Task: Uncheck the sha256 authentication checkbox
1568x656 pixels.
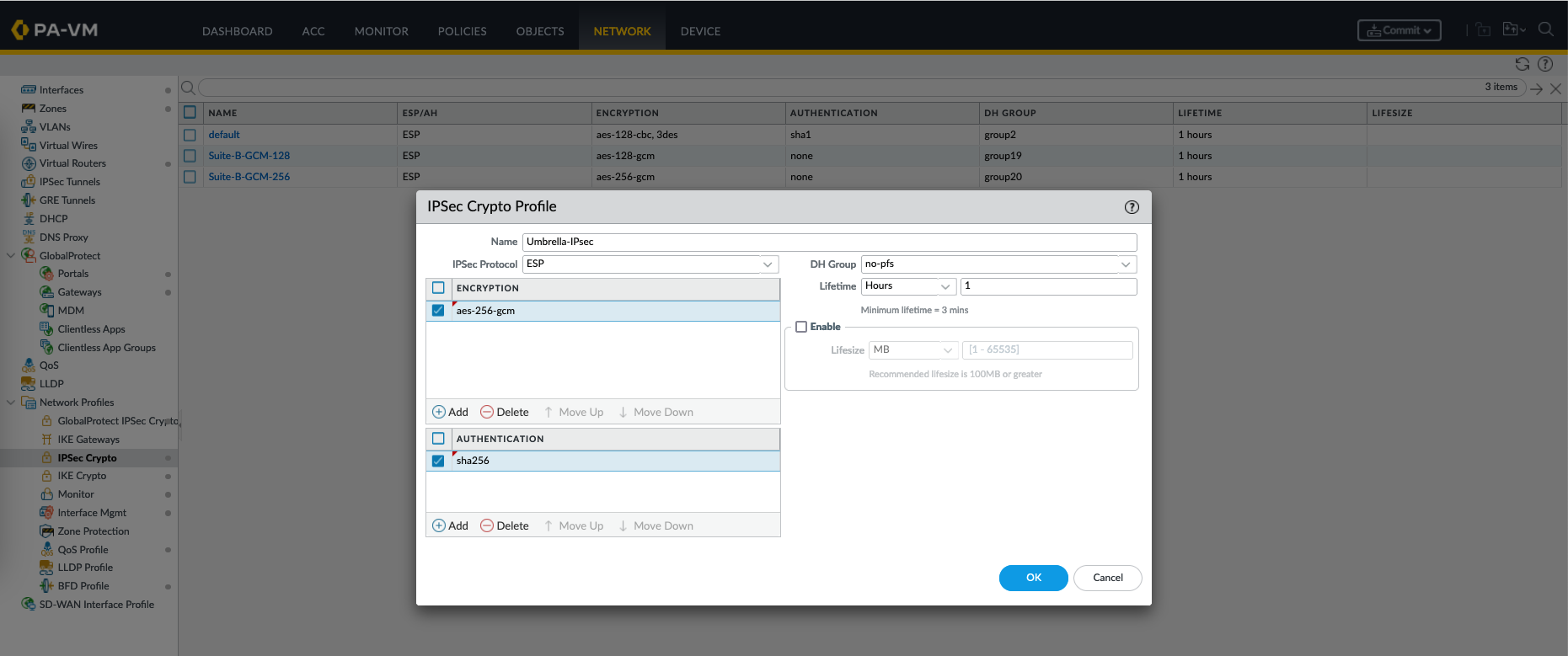Action: point(438,461)
